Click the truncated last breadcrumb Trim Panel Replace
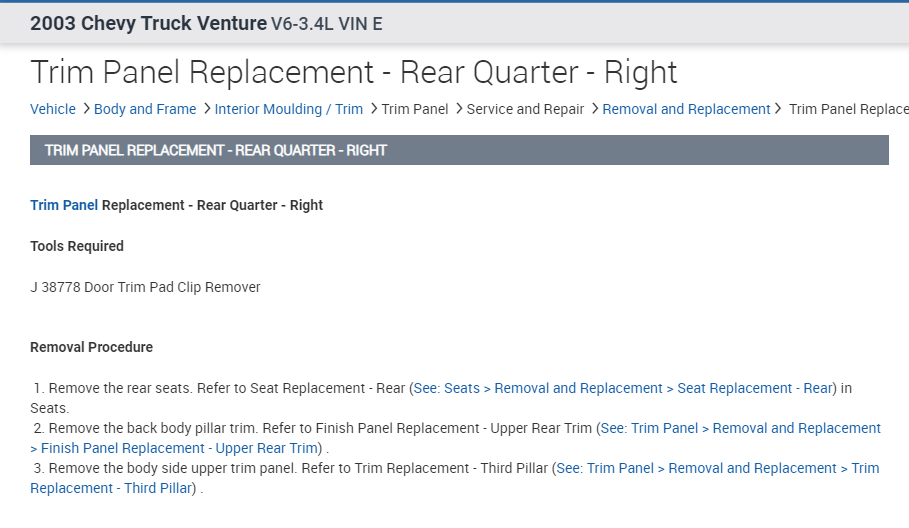The width and height of the screenshot is (909, 528). coord(848,109)
